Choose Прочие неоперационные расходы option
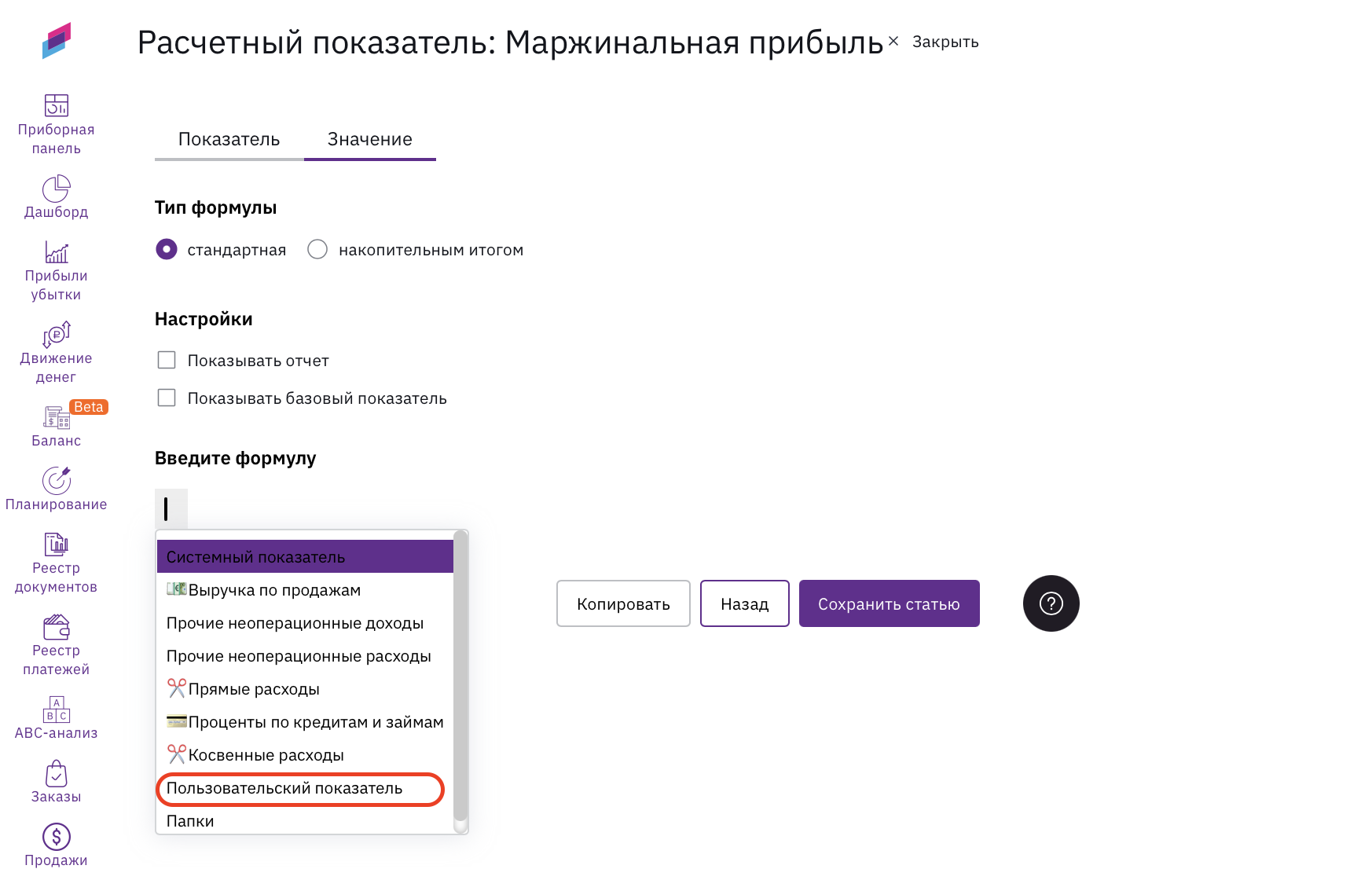1372x880 pixels. pos(305,656)
